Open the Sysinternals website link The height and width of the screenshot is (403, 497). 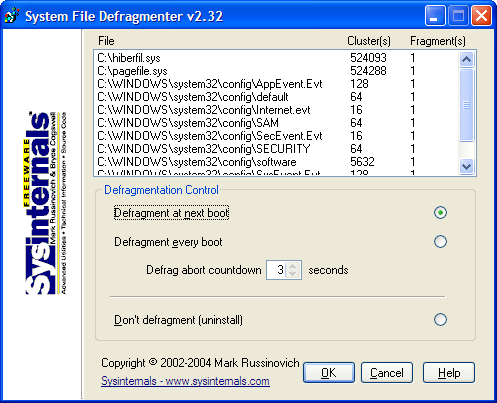click(x=185, y=381)
